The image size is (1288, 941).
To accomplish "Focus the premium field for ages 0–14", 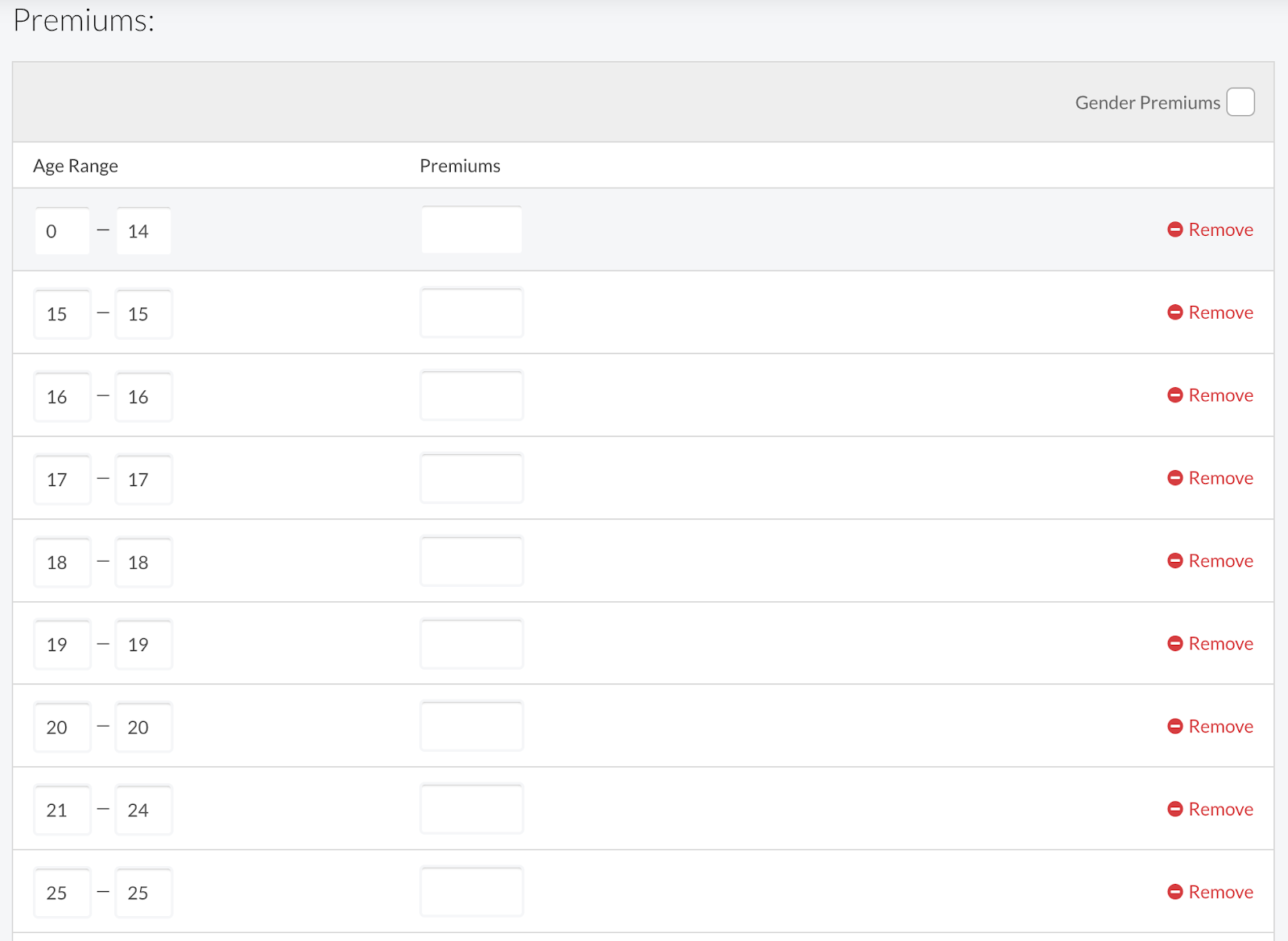I will (x=471, y=230).
